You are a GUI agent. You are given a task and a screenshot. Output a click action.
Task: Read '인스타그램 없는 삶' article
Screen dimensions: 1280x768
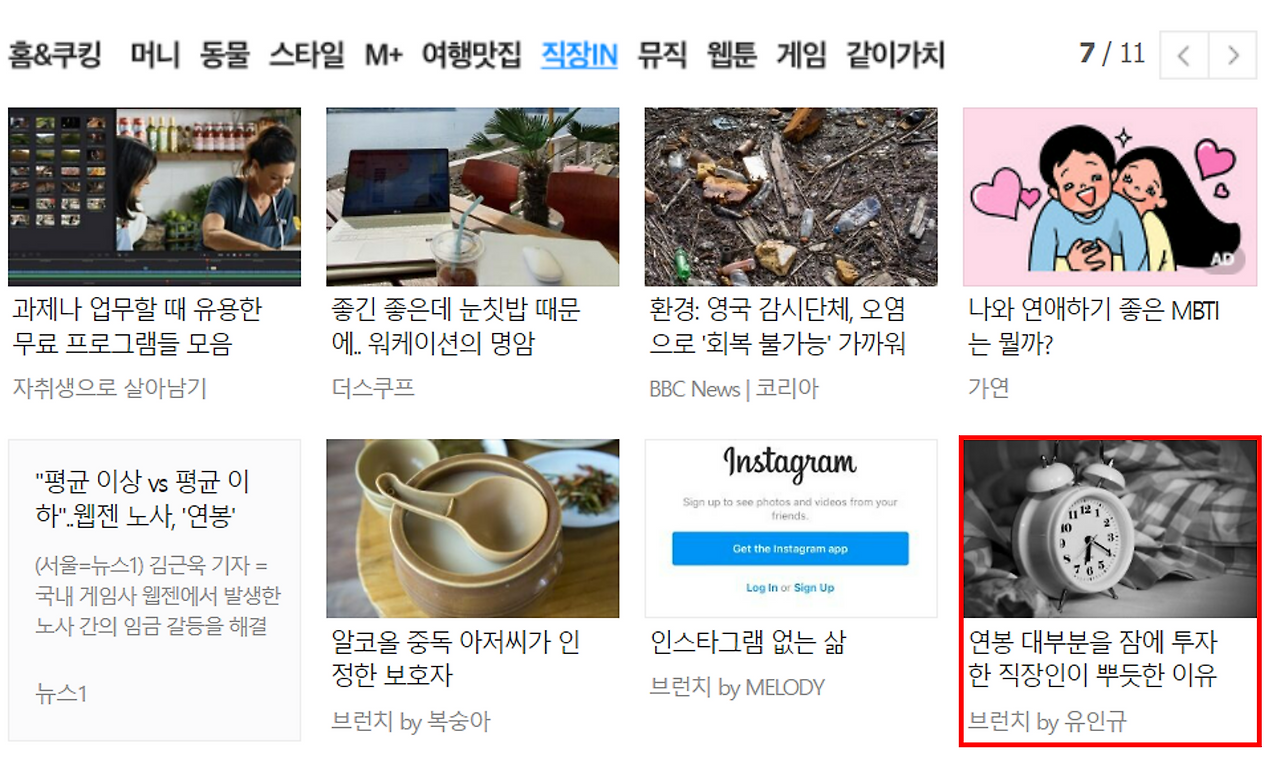tap(748, 642)
